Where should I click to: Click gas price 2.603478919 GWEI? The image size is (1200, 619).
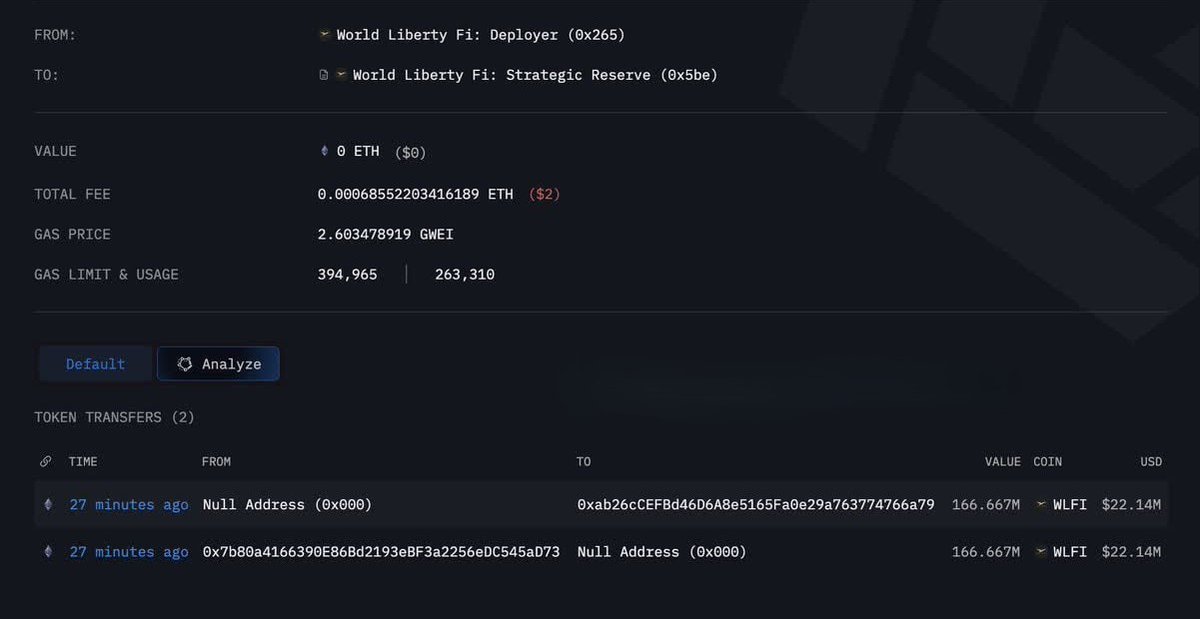tap(386, 234)
